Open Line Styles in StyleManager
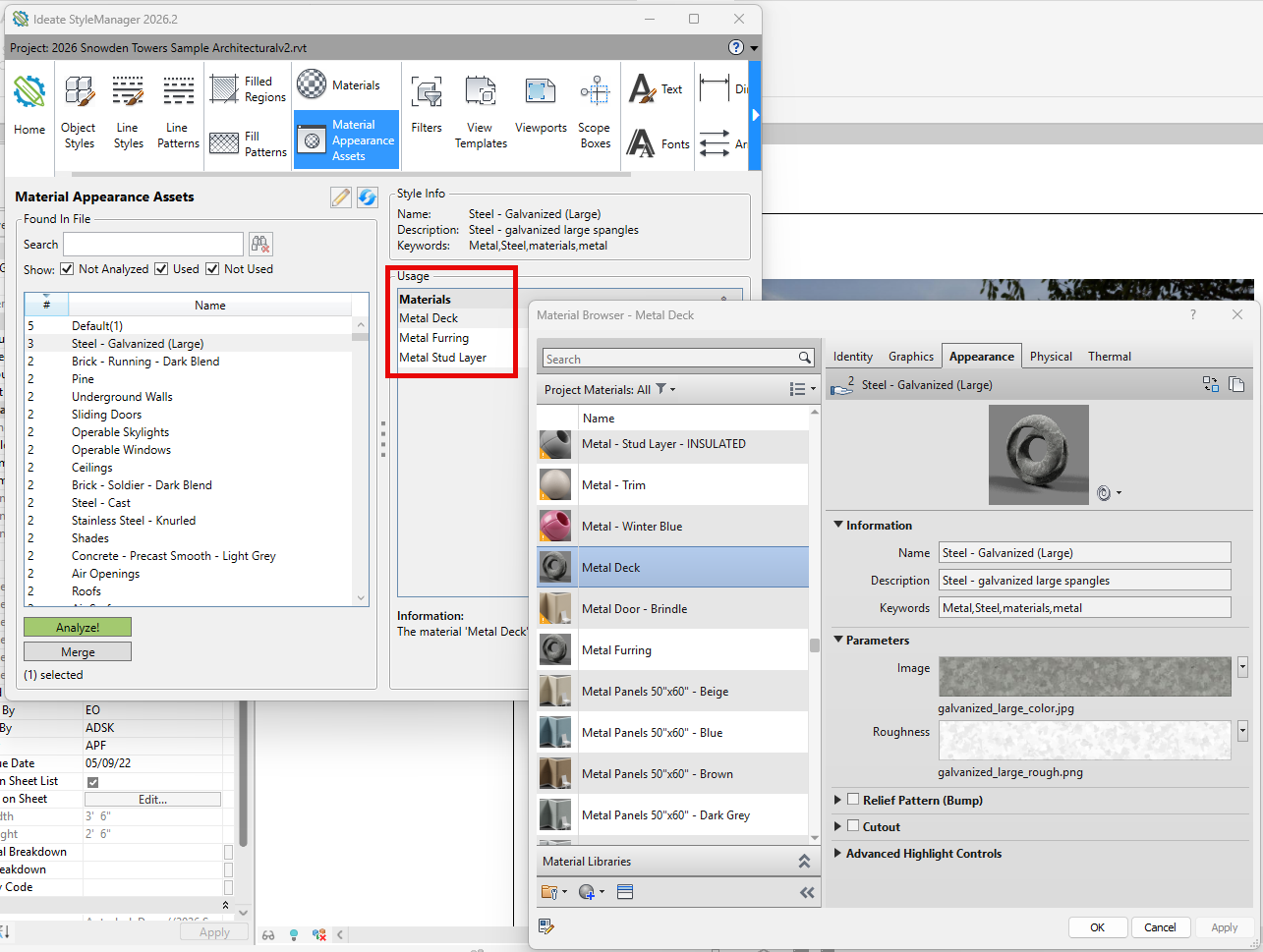This screenshot has height=952, width=1263. pyautogui.click(x=128, y=112)
